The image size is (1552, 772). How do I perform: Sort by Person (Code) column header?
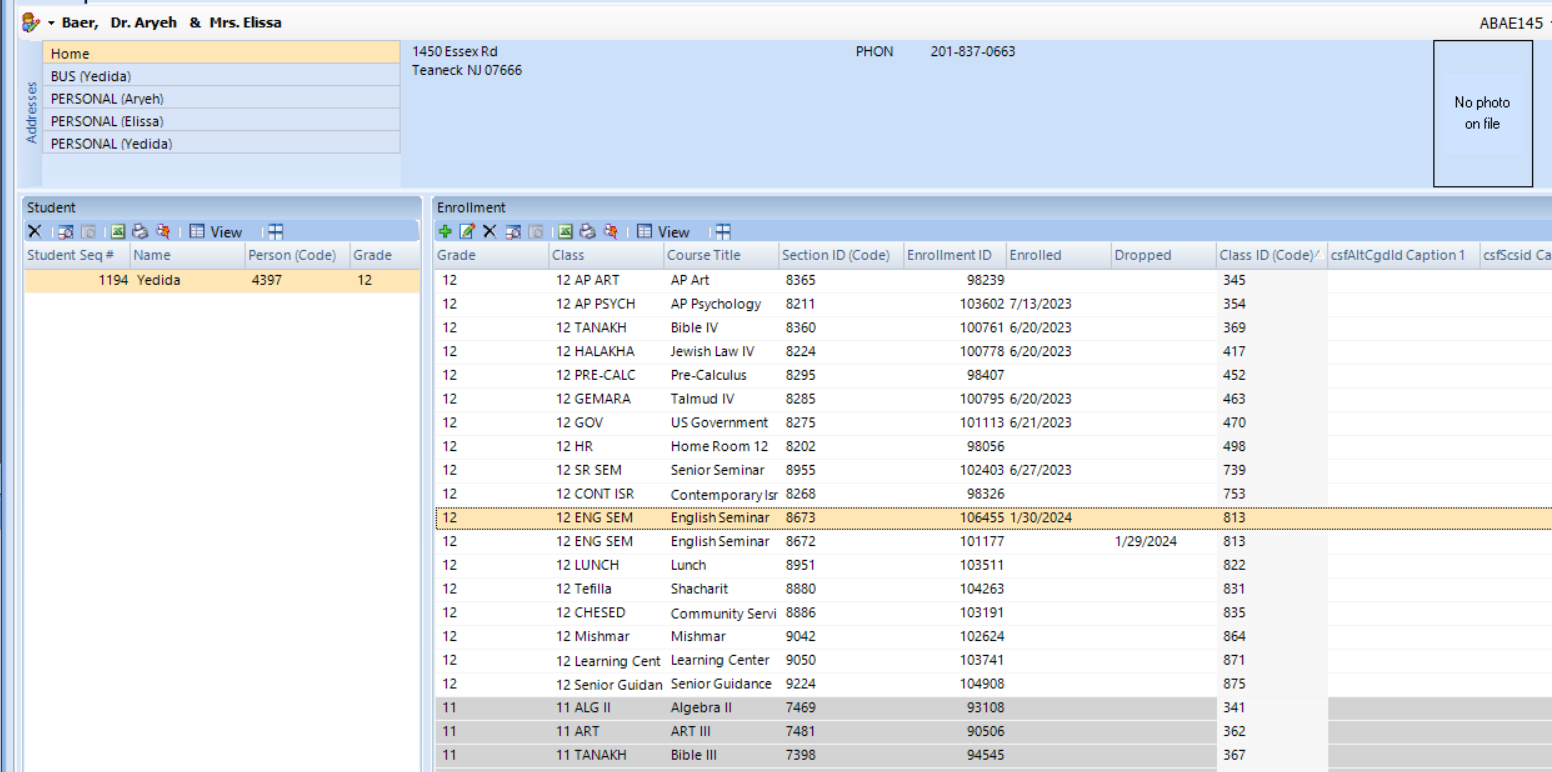coord(297,255)
